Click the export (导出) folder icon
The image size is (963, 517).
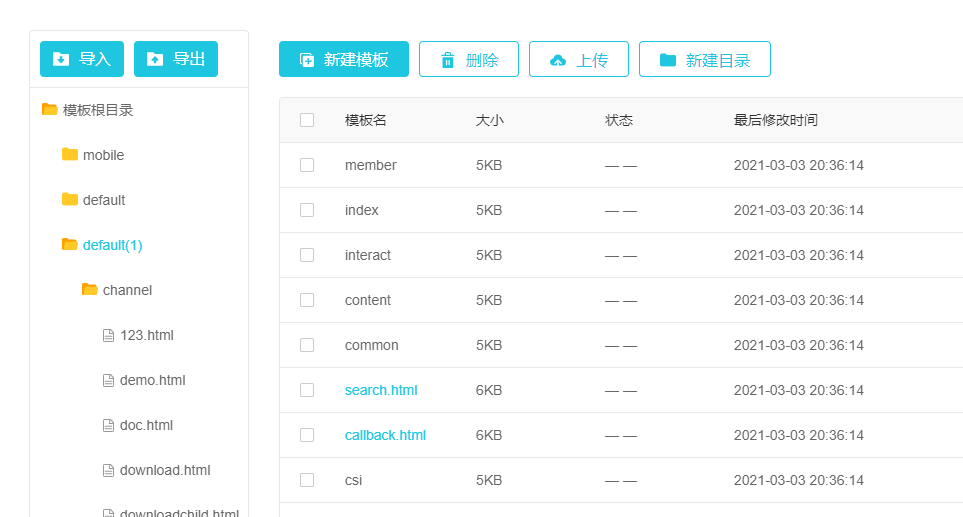(155, 59)
